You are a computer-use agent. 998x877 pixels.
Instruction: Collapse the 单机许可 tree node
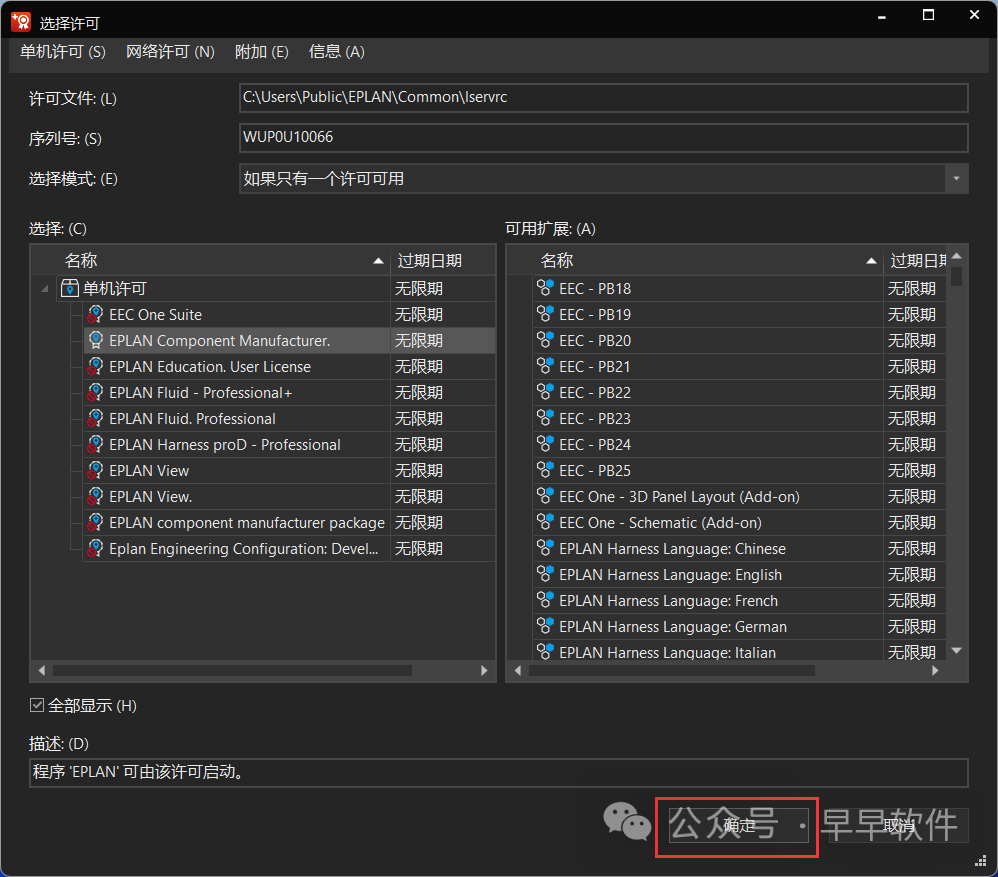point(44,289)
